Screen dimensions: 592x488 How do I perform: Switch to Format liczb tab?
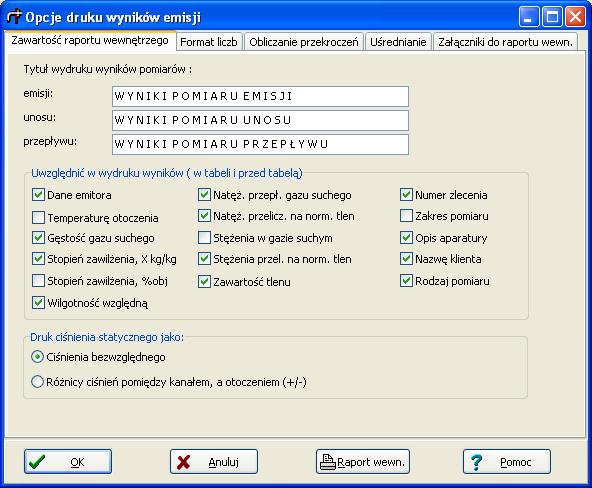click(209, 42)
